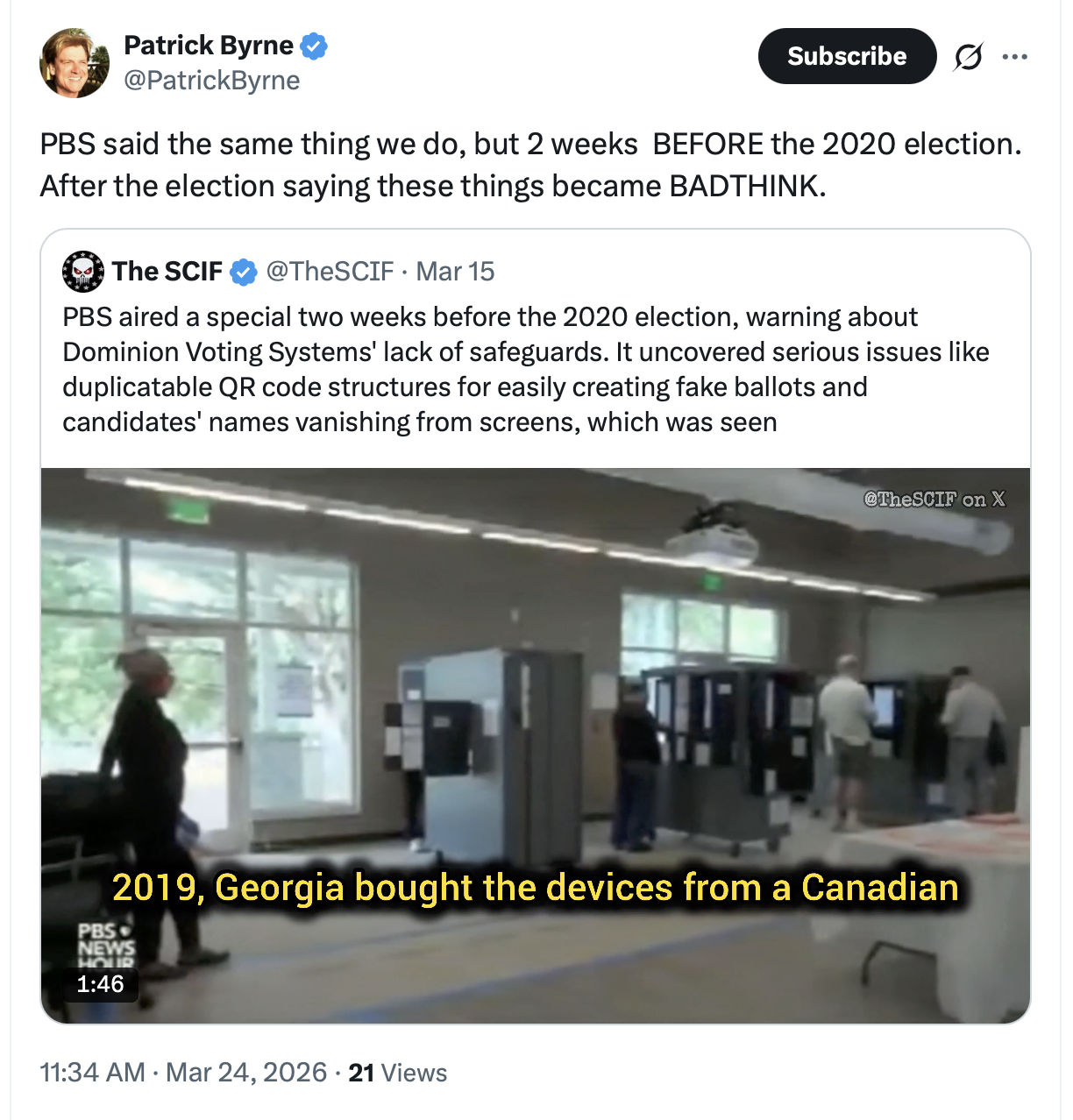This screenshot has width=1073, height=1120.
Task: Click The SCIF skull avatar
Action: pos(83,272)
